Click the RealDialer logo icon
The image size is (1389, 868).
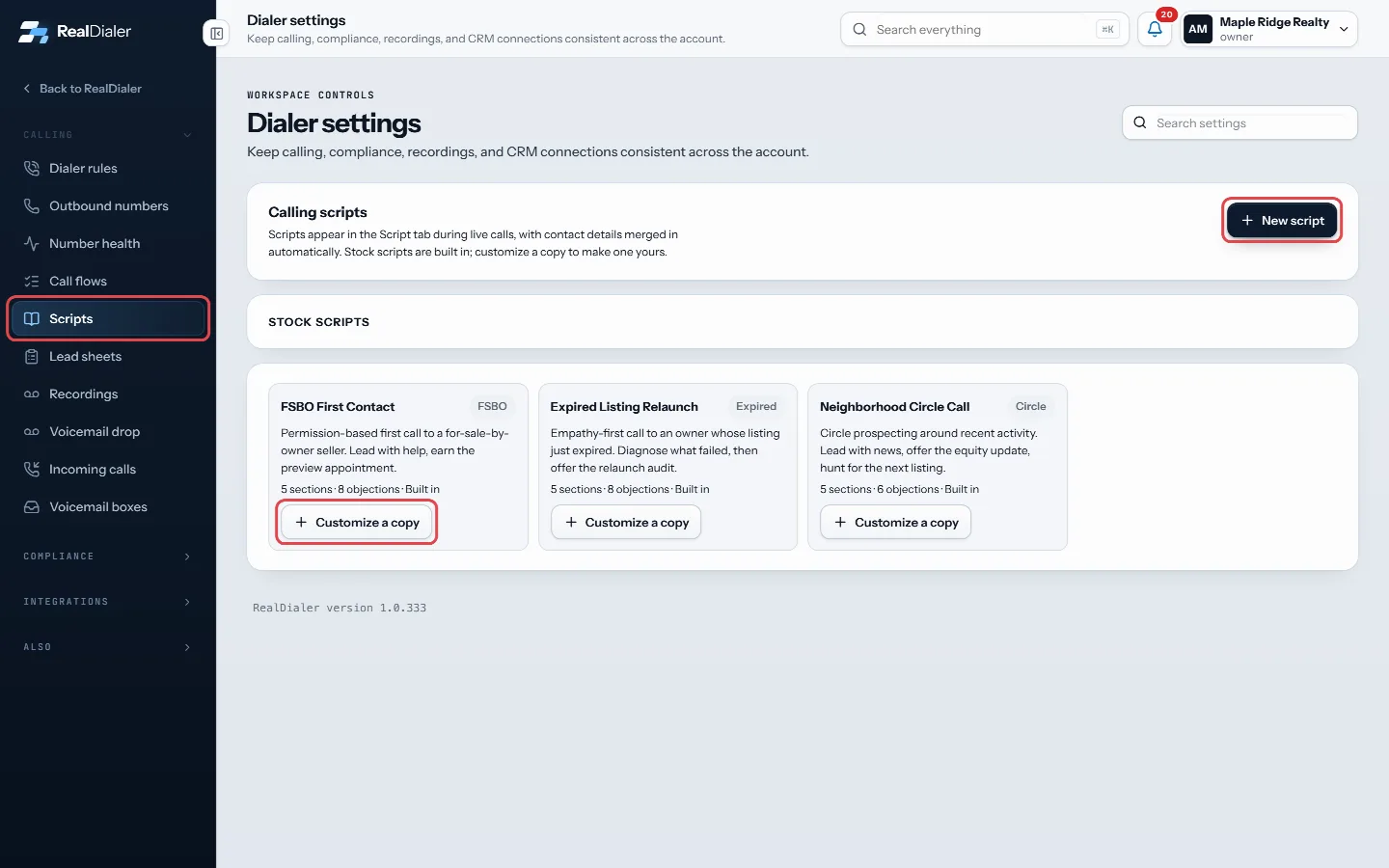[34, 31]
